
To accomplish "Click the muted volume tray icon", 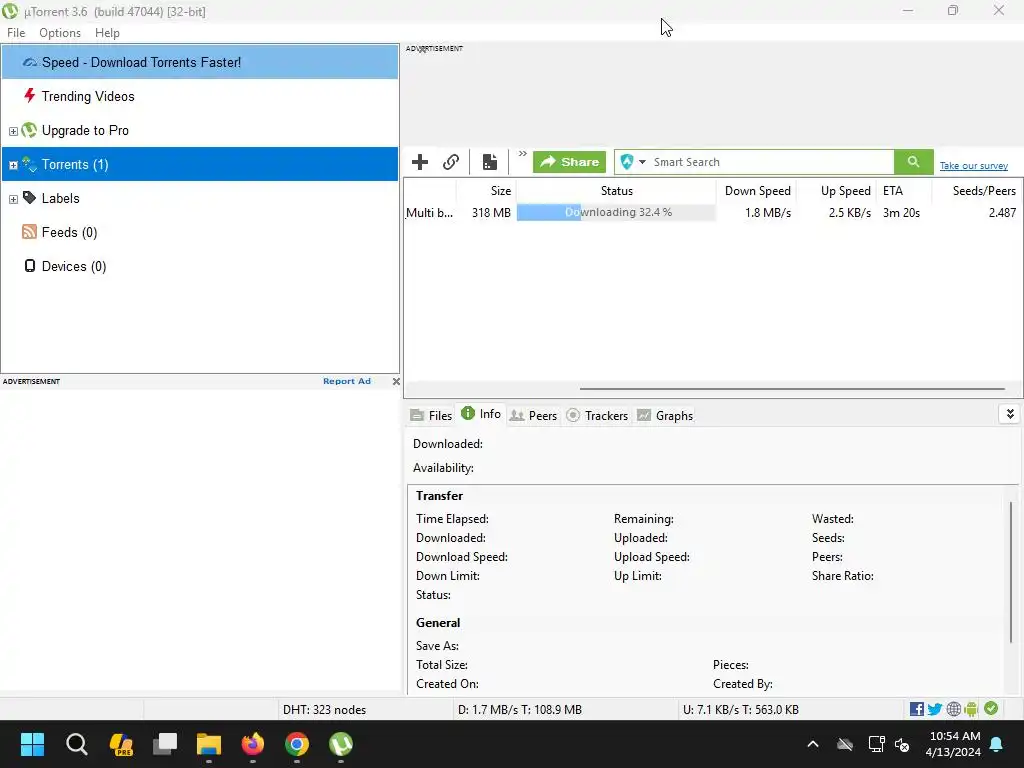I will (902, 744).
